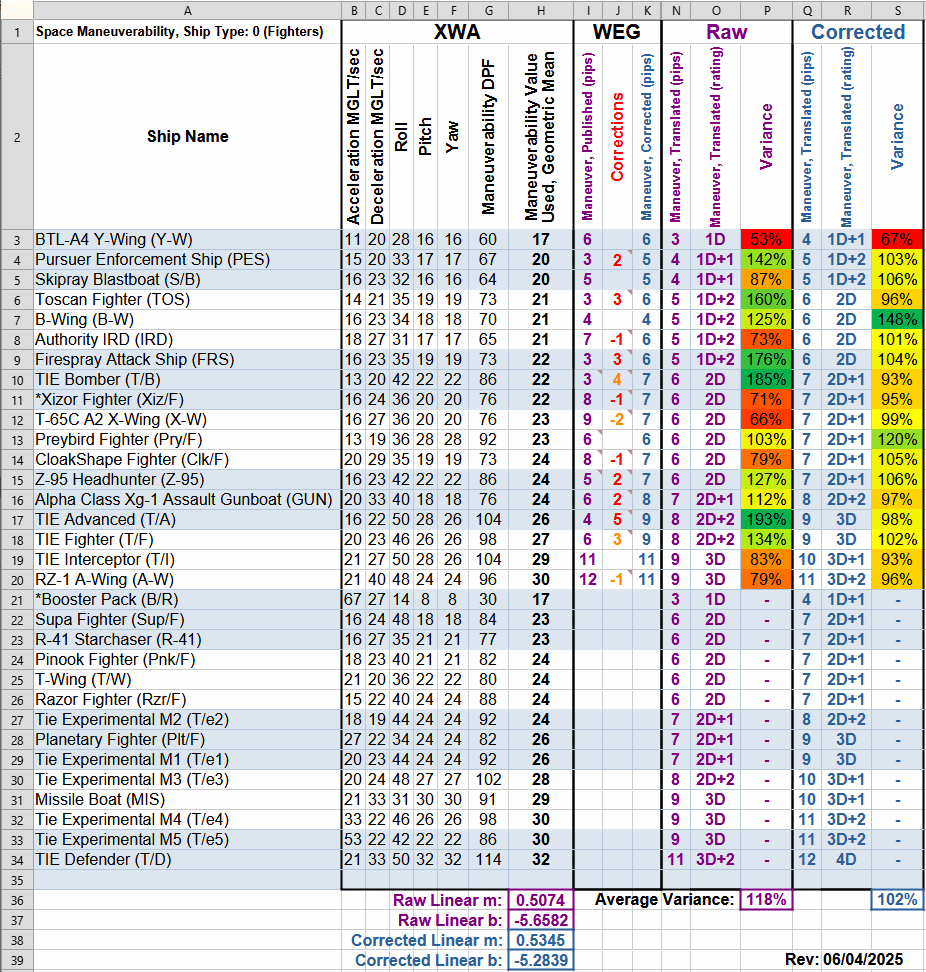This screenshot has height=972, width=926.
Task: Click the red 67% corrected variance cell
Action: 897,239
